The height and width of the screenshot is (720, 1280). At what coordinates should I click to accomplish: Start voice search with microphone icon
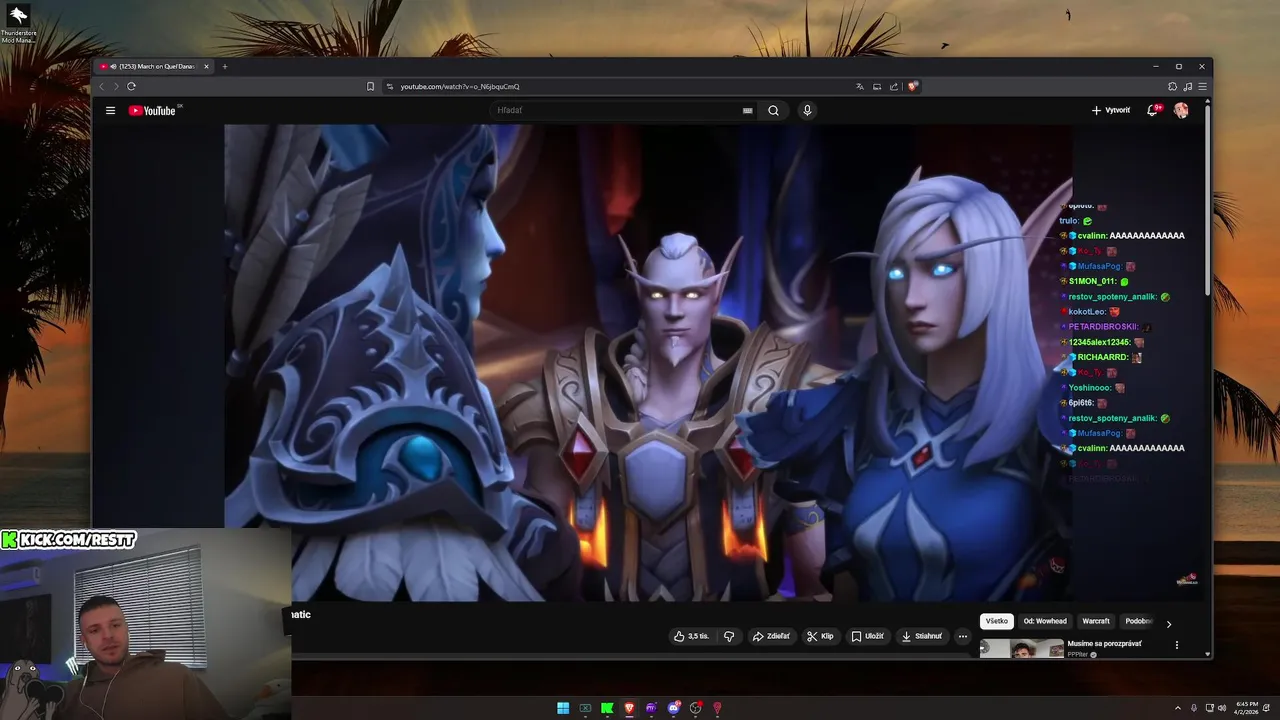807,111
